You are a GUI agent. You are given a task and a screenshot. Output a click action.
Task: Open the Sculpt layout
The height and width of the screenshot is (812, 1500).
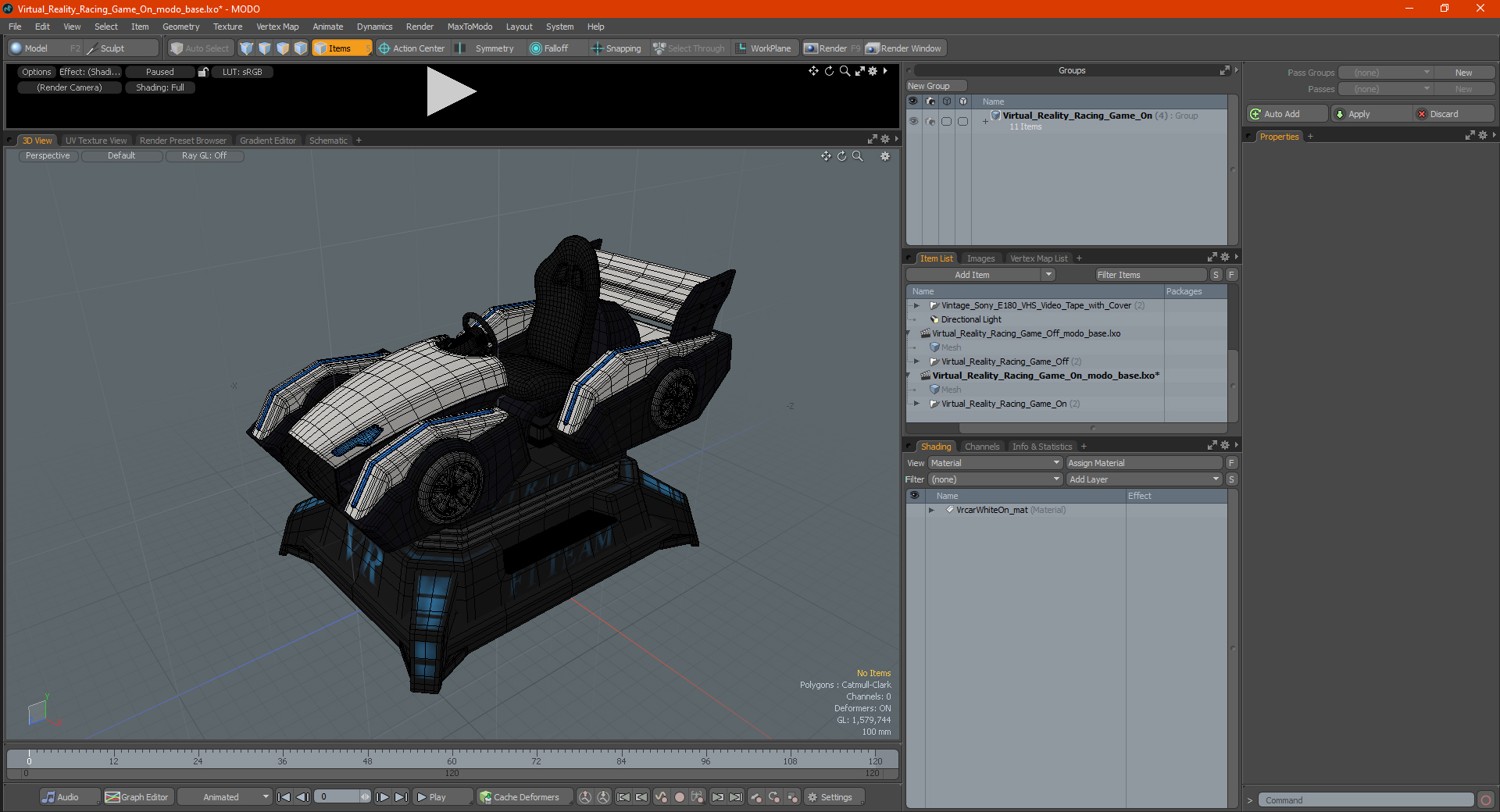click(x=112, y=48)
